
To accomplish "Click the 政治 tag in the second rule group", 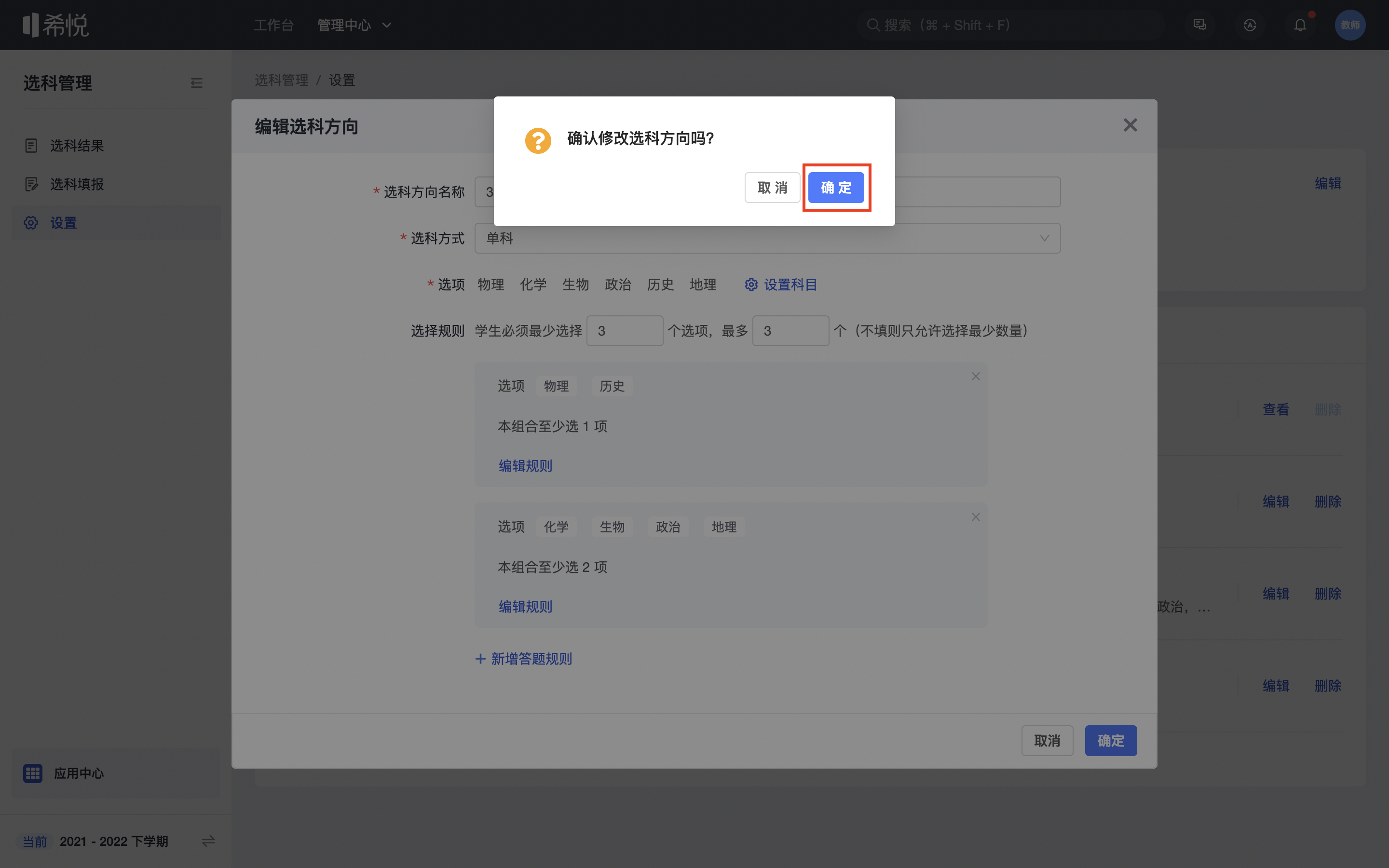I will pos(668,527).
